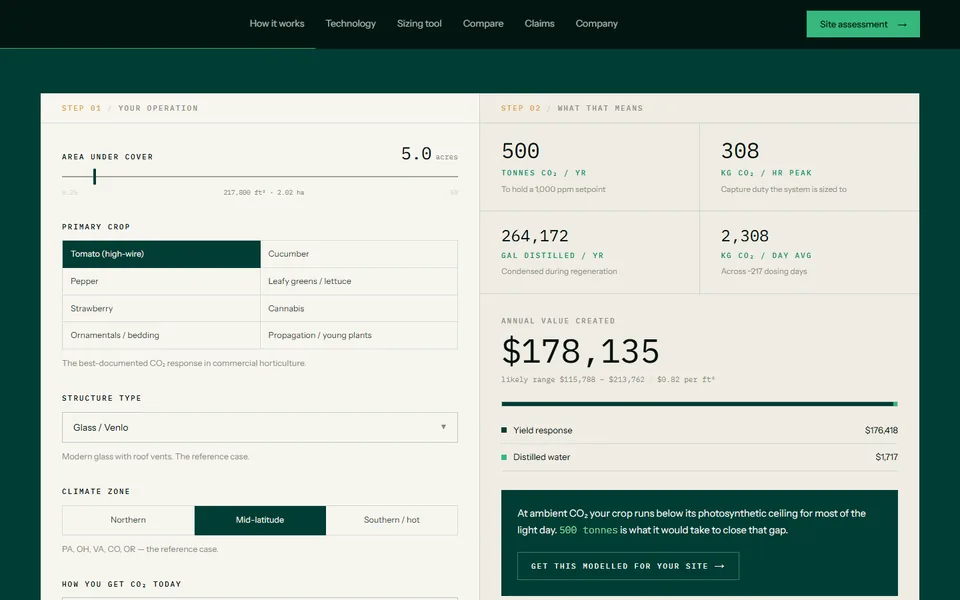Click the Site assessment button
Screen dimensions: 960x600
[x=863, y=24]
